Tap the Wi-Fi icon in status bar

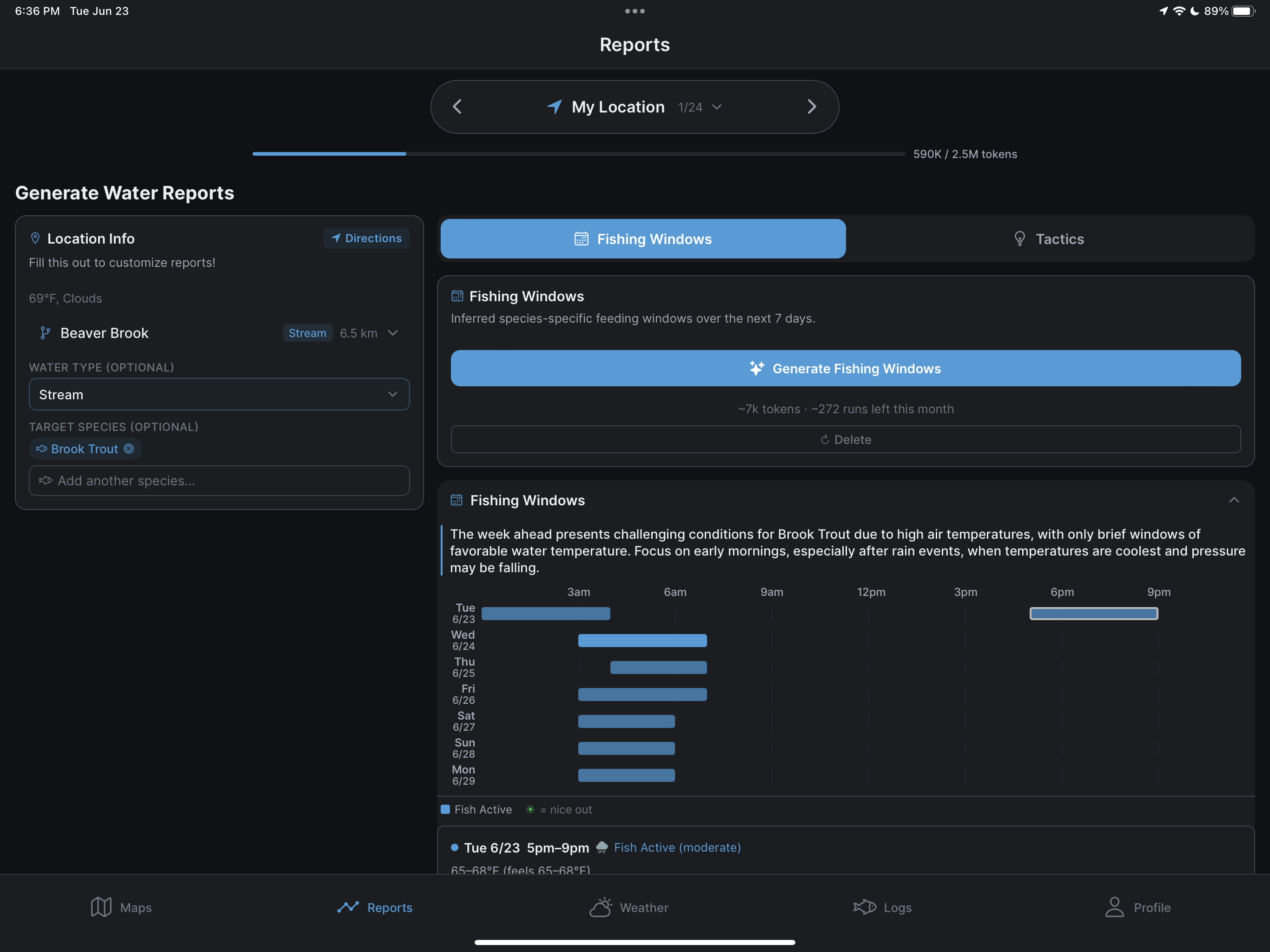[x=1179, y=11]
